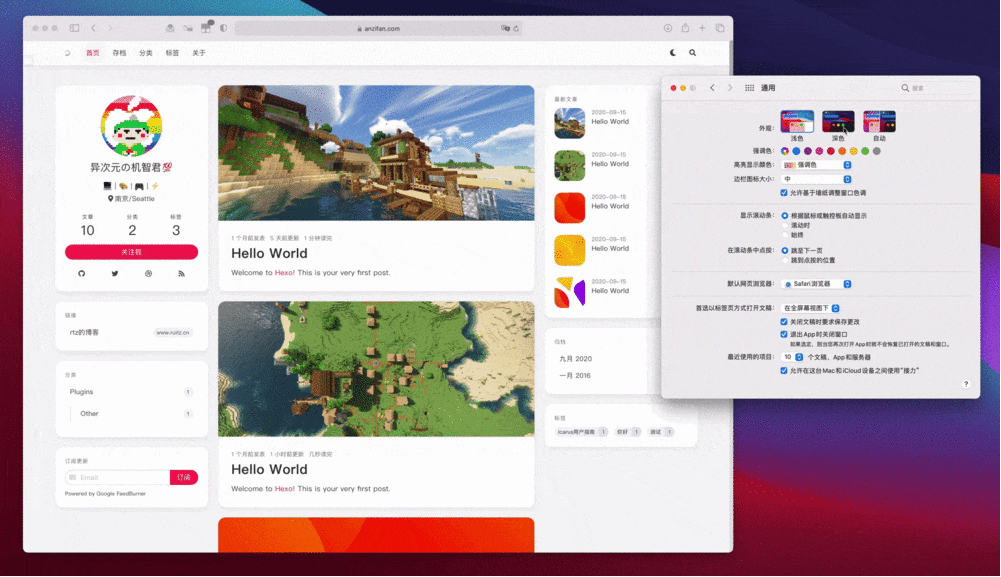
Task: Click the Email subscription input field
Action: click(x=117, y=477)
